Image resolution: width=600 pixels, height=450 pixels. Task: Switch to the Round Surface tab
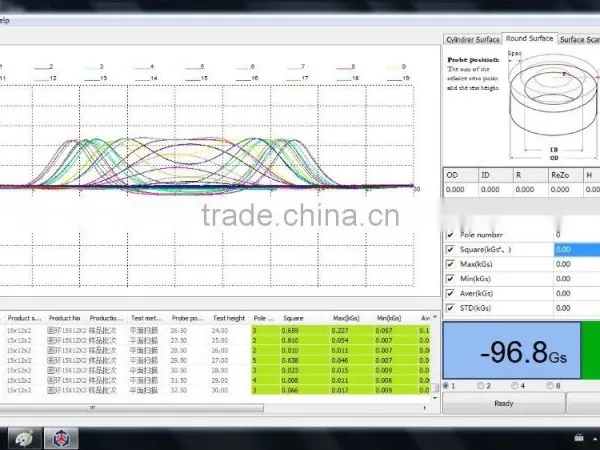(x=530, y=38)
